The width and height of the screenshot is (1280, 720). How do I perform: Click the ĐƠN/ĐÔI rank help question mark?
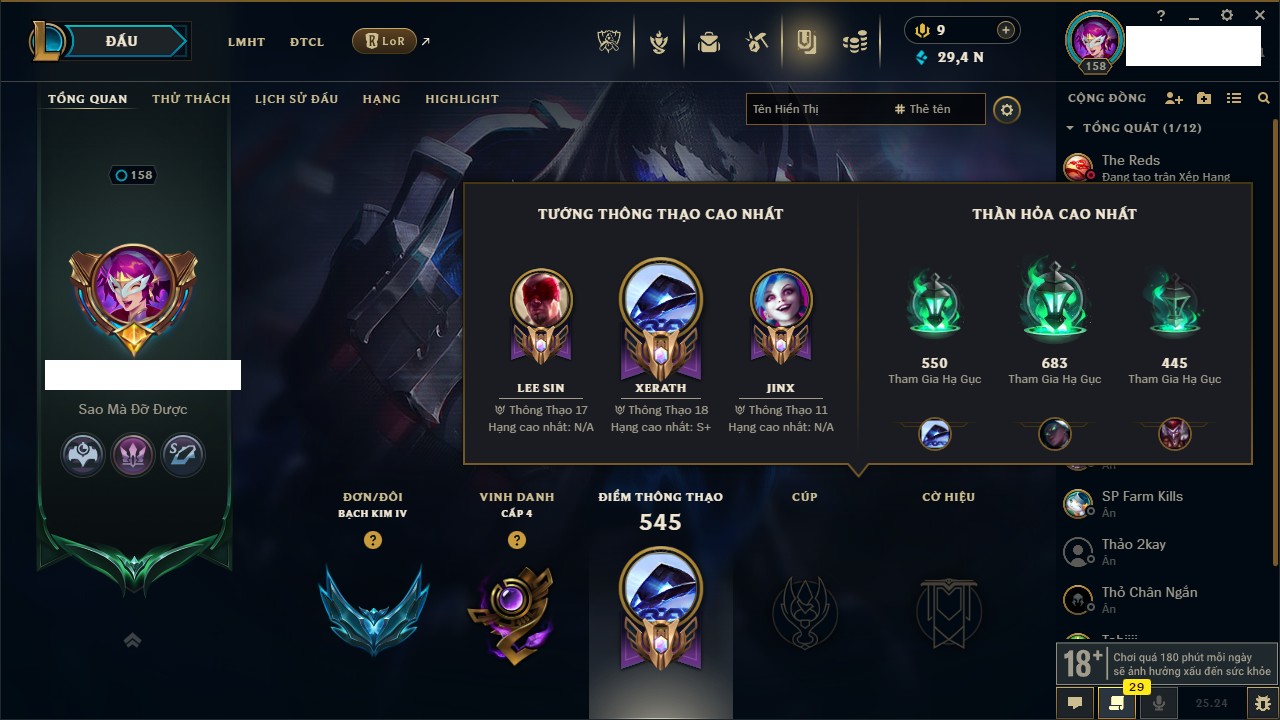coord(373,540)
